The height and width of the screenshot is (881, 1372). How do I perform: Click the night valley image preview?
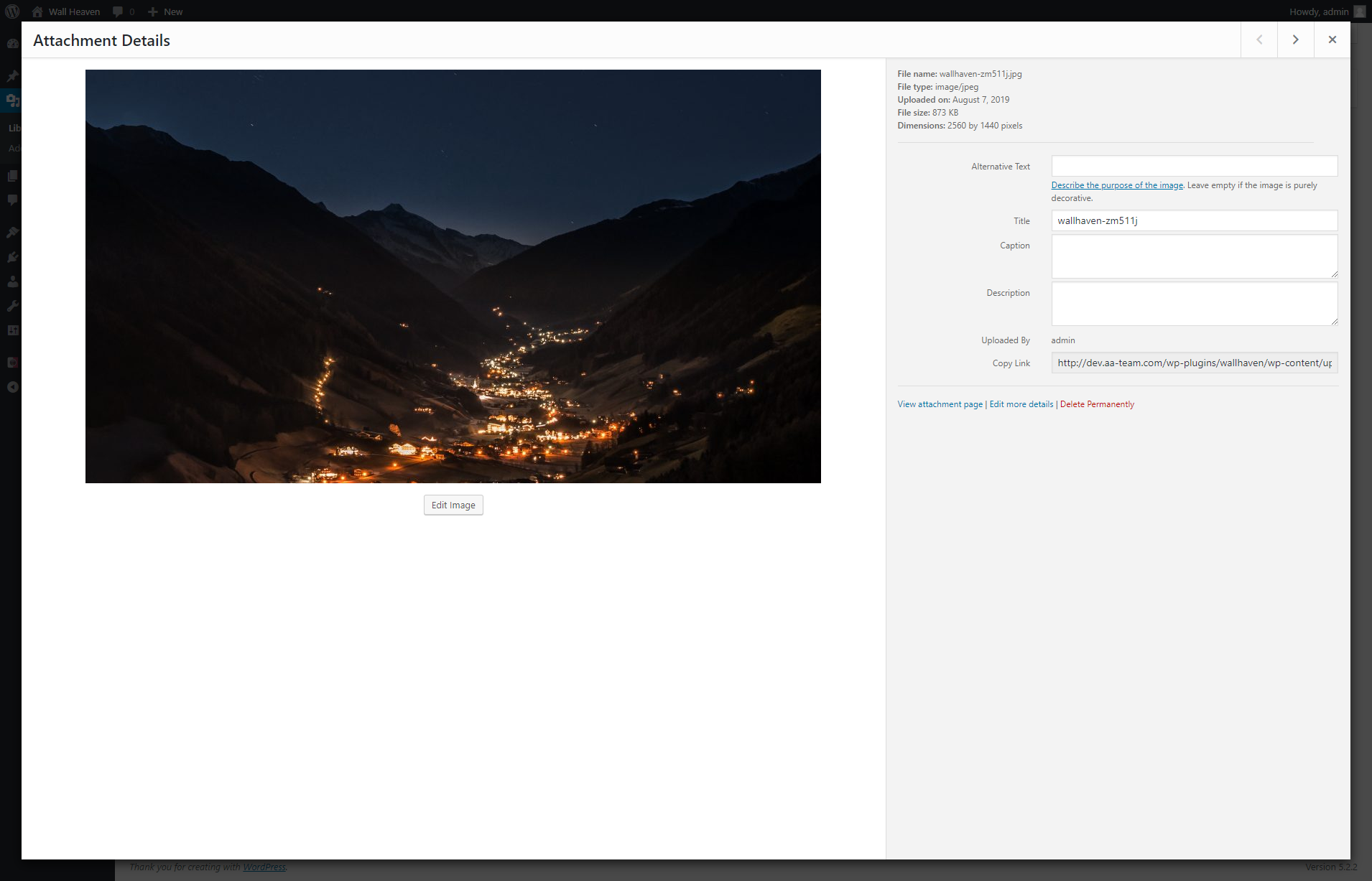tap(453, 276)
